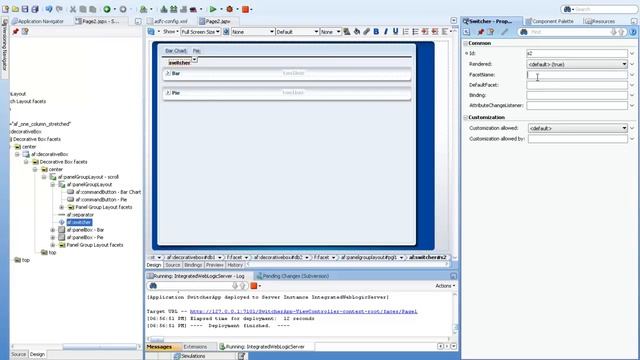This screenshot has width=640, height=360.
Task: Open the Customization allowed dropdown
Action: [578, 128]
